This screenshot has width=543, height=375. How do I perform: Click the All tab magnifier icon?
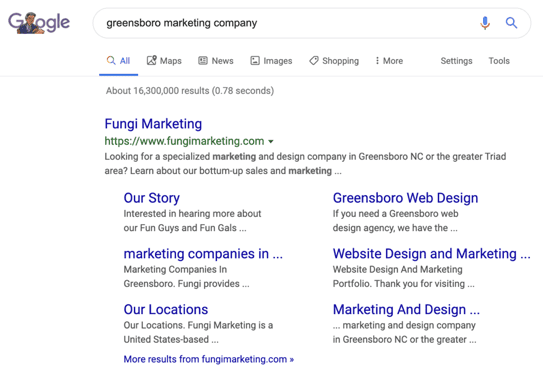(x=111, y=61)
